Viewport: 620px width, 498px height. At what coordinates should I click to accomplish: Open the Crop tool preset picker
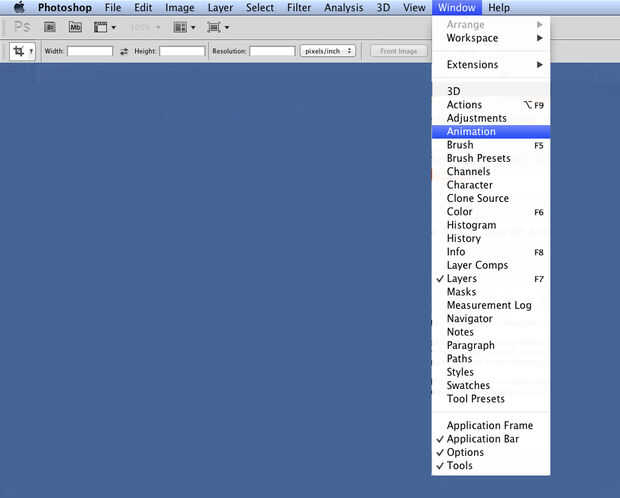(23, 51)
